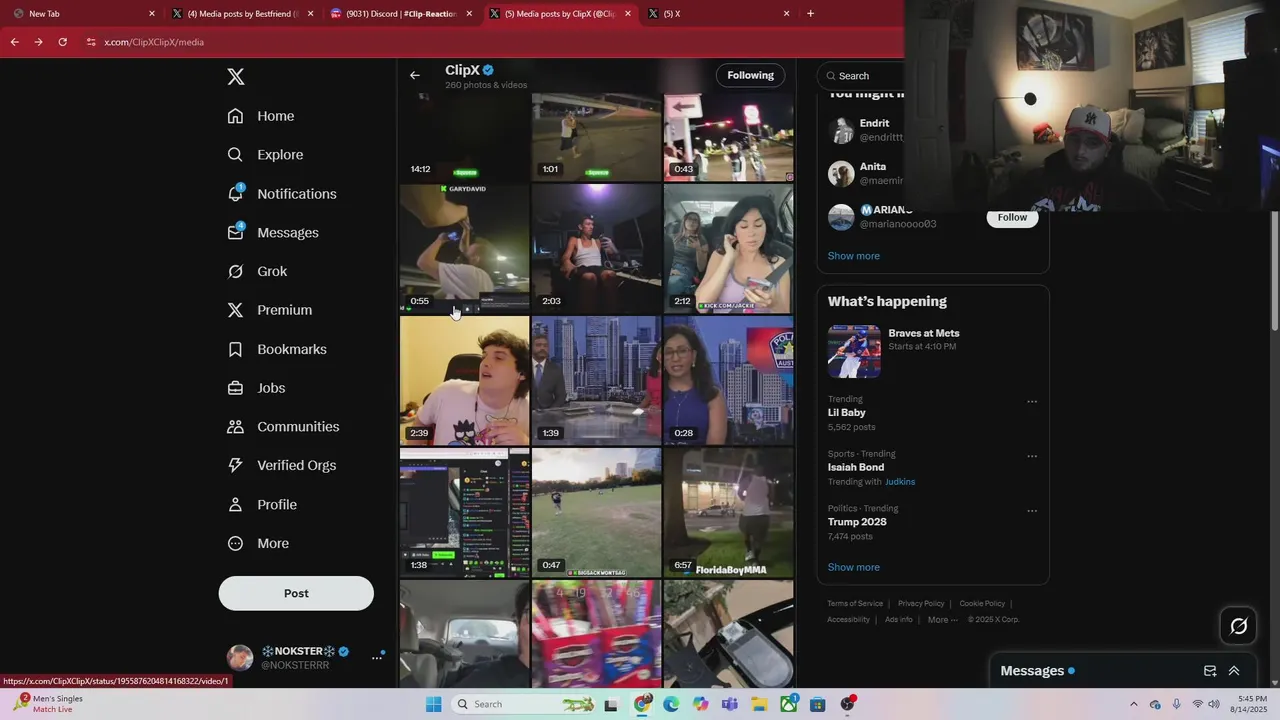Image resolution: width=1280 pixels, height=720 pixels.
Task: Click the ClipX verified badge
Action: point(489,70)
